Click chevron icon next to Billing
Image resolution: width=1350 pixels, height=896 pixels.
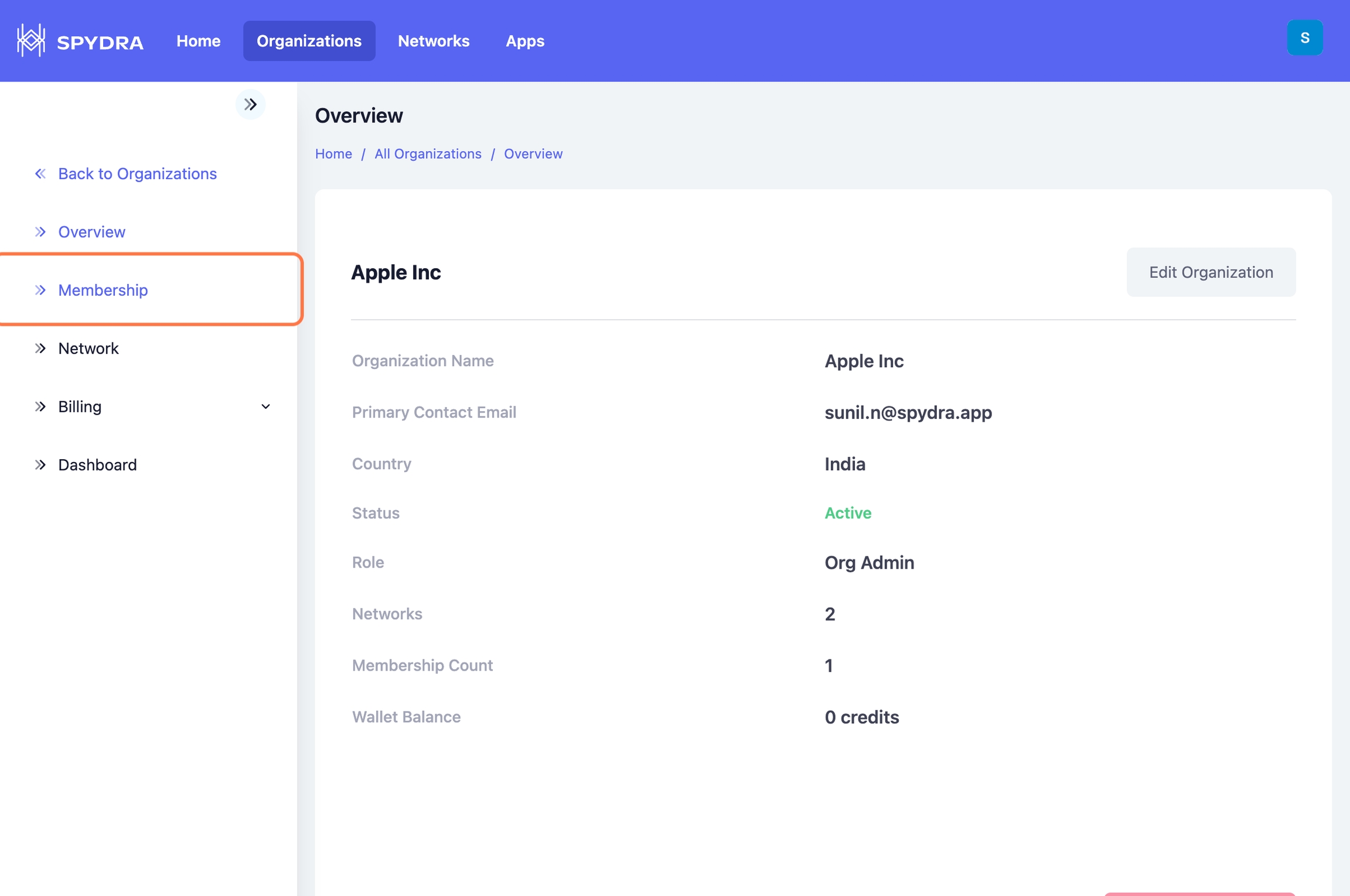click(40, 406)
